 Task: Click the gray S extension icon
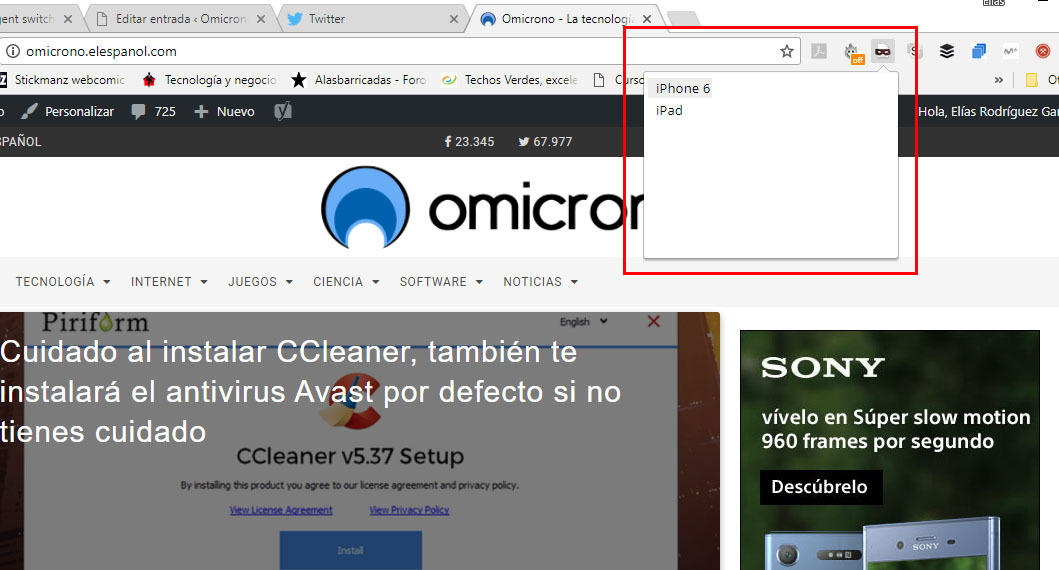(914, 51)
